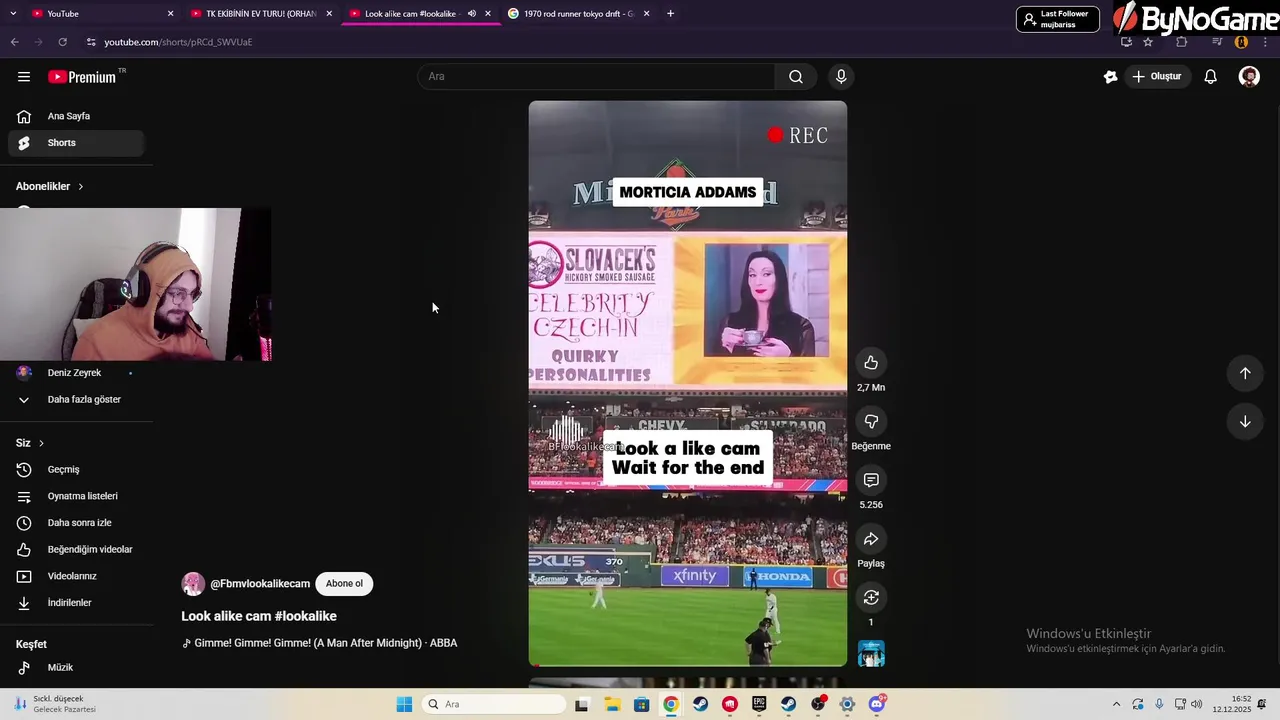Dislike the Short with thumbs down
Screen dimensions: 1280x720
point(871,422)
